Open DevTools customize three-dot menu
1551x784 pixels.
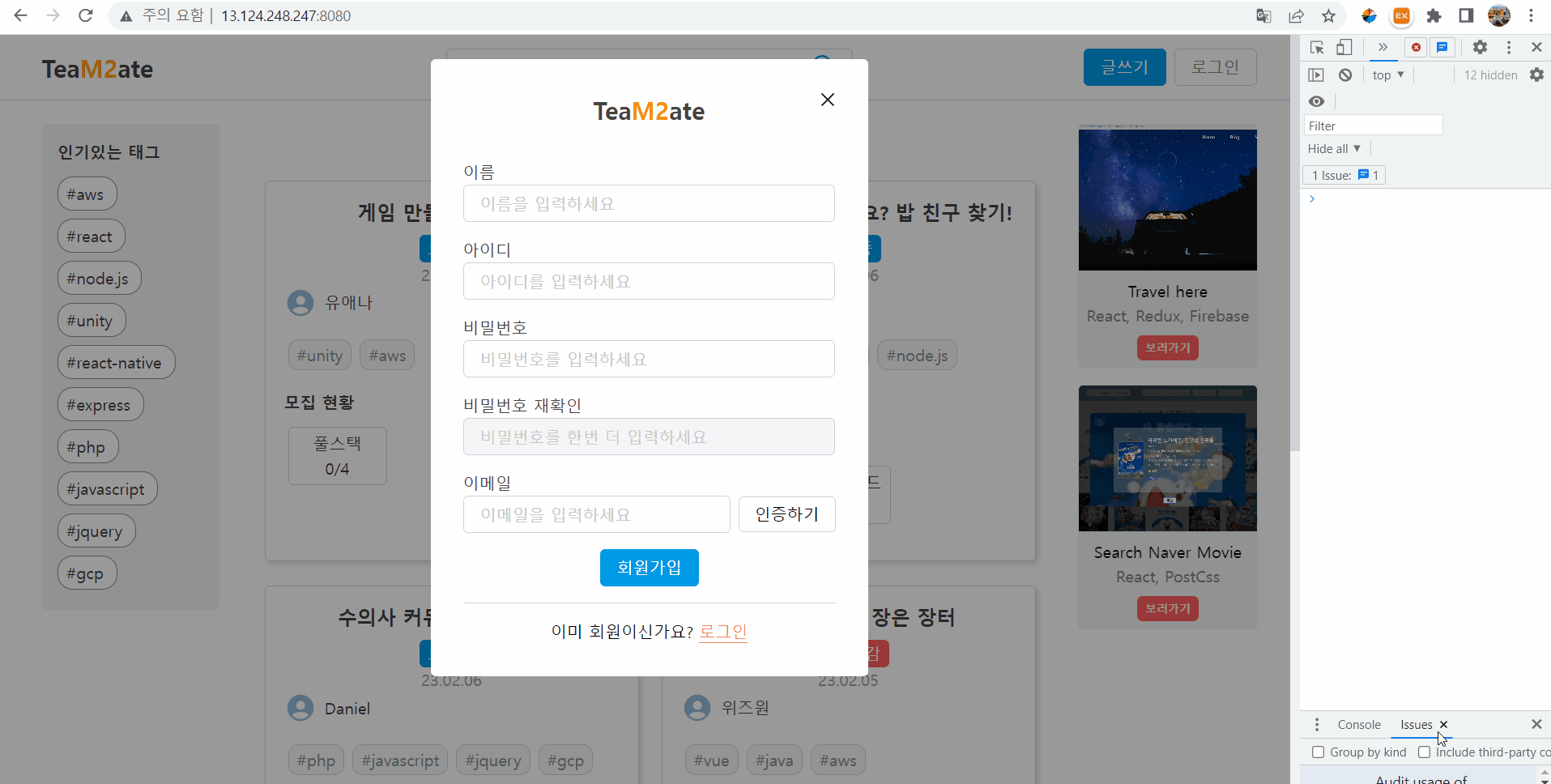click(x=1508, y=47)
